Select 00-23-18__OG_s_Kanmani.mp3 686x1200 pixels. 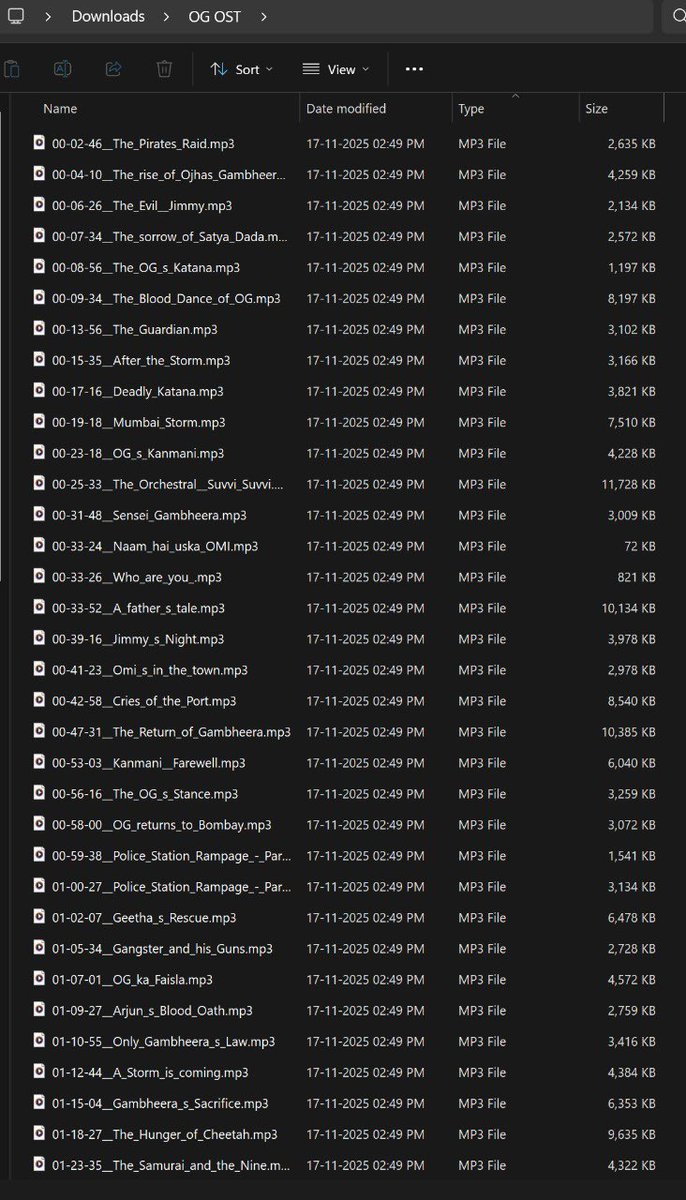point(138,453)
